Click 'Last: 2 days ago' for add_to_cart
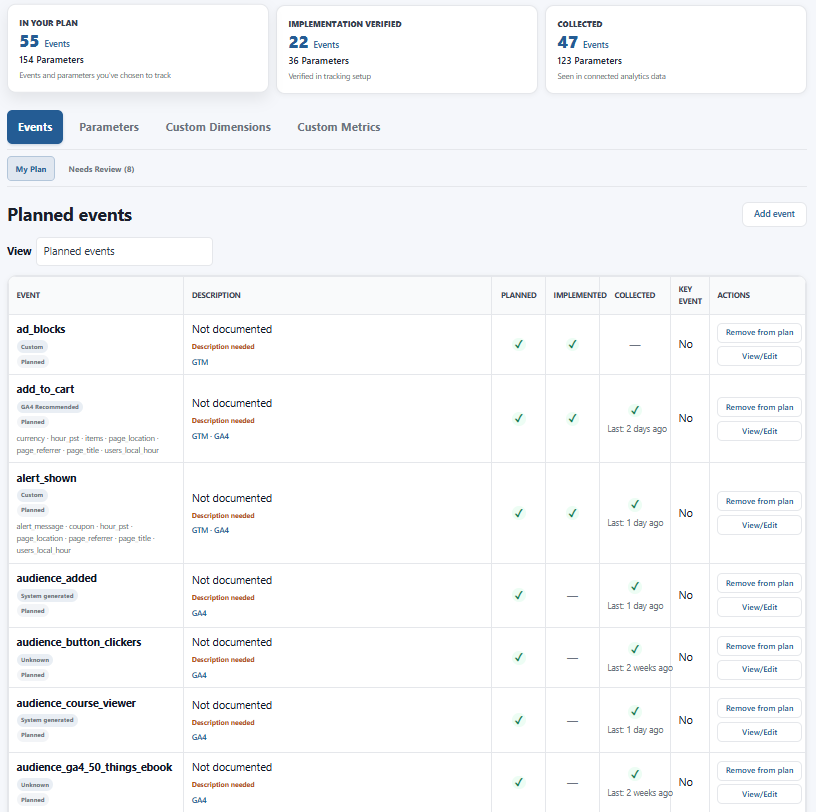 (637, 429)
